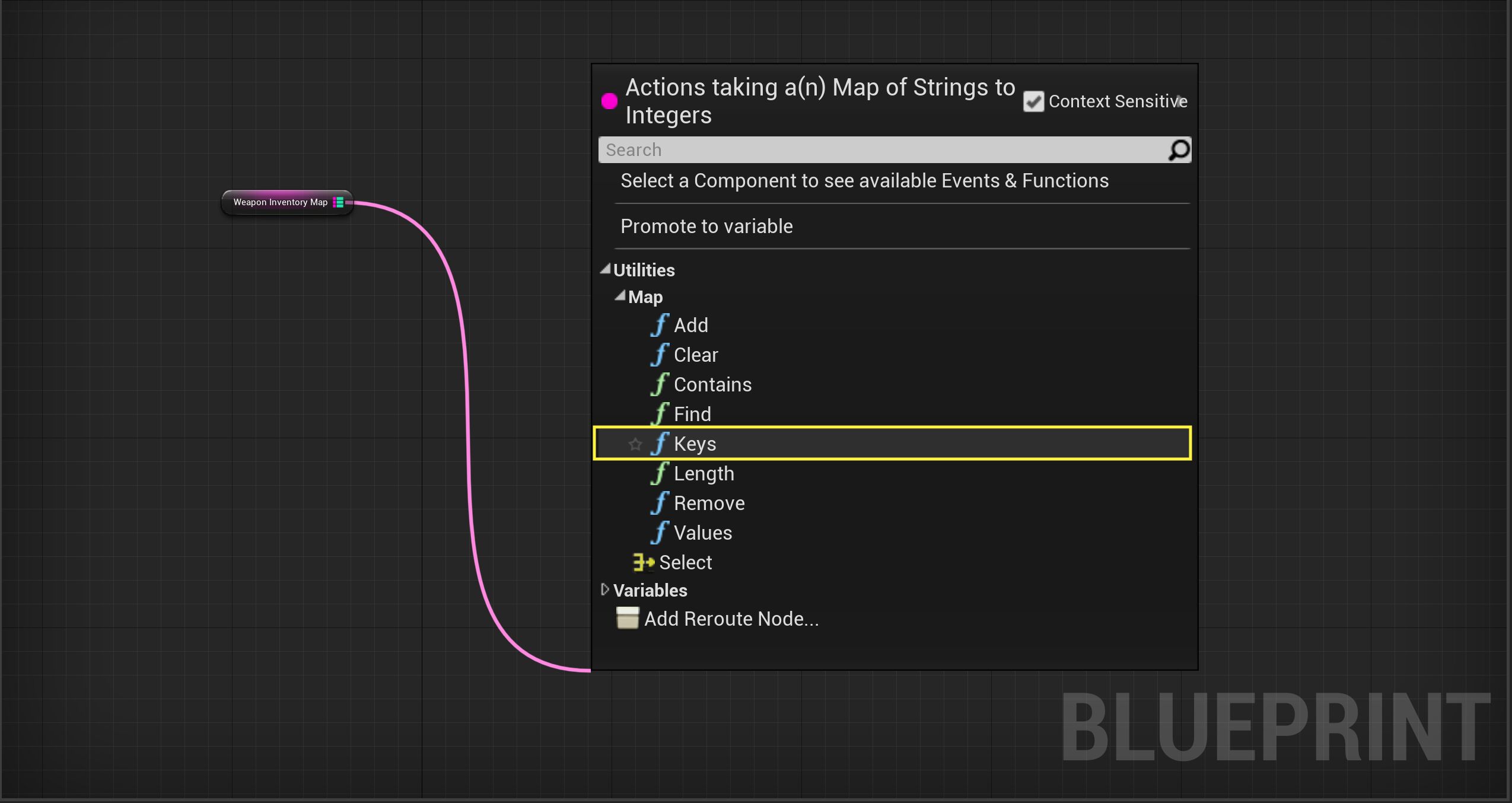Expand the Variables category

[x=606, y=589]
